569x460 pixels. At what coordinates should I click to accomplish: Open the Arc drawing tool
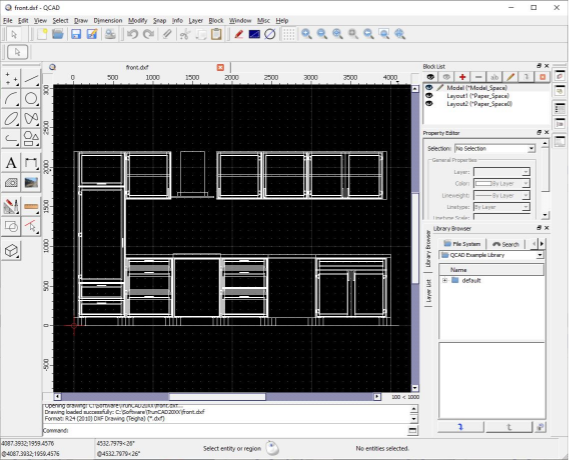(x=11, y=98)
